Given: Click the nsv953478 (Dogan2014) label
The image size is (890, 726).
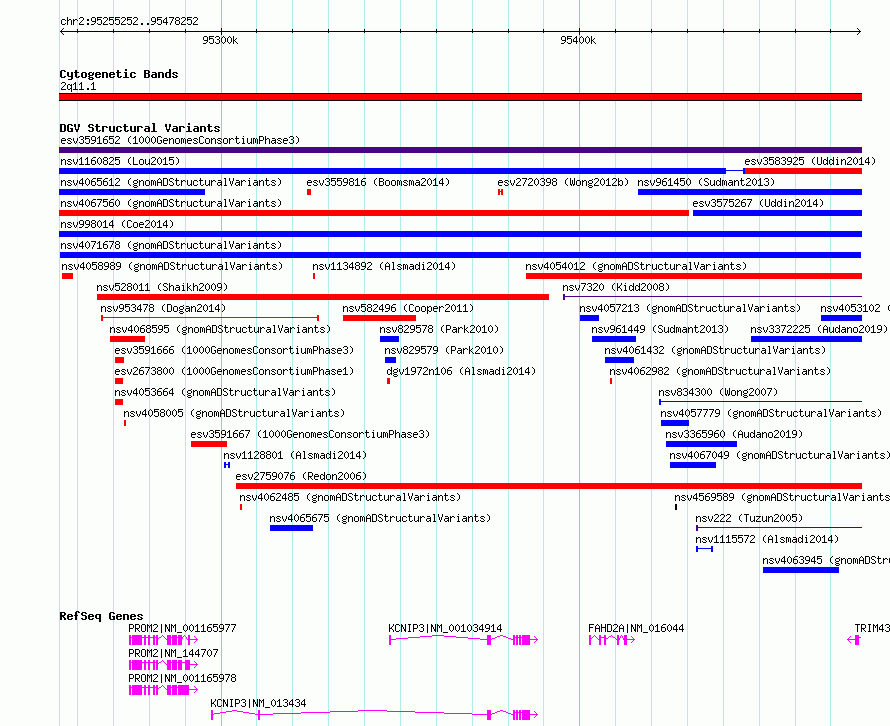Looking at the screenshot, I should [x=163, y=308].
